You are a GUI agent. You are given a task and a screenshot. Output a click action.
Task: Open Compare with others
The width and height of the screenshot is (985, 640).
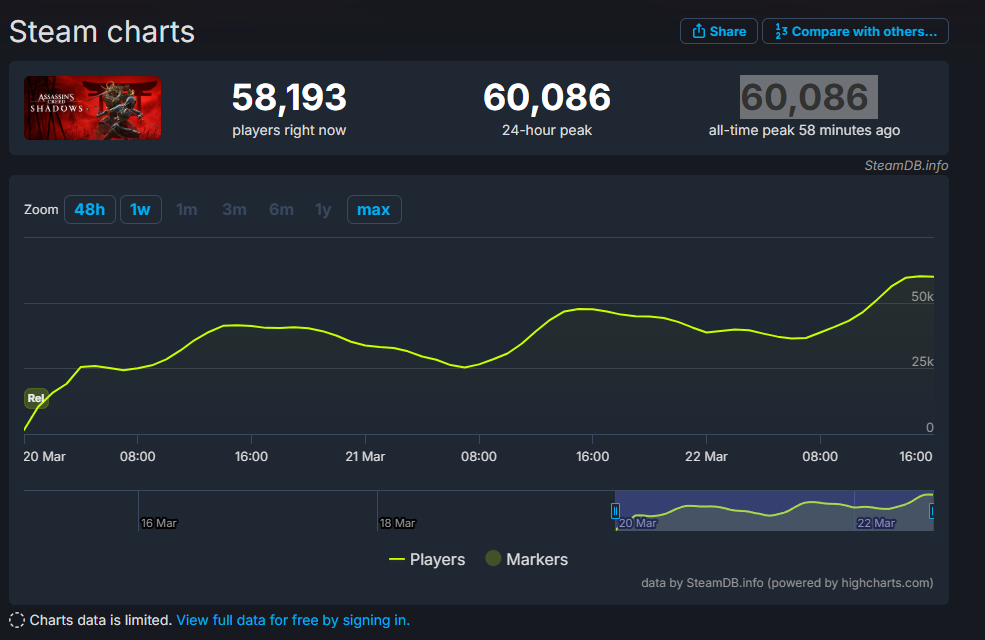(855, 31)
